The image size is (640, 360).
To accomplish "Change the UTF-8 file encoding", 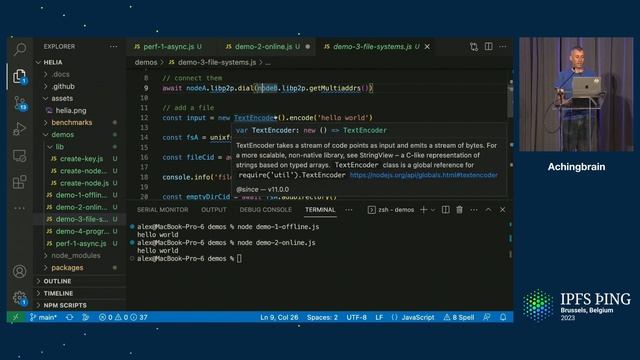I will click(x=356, y=317).
